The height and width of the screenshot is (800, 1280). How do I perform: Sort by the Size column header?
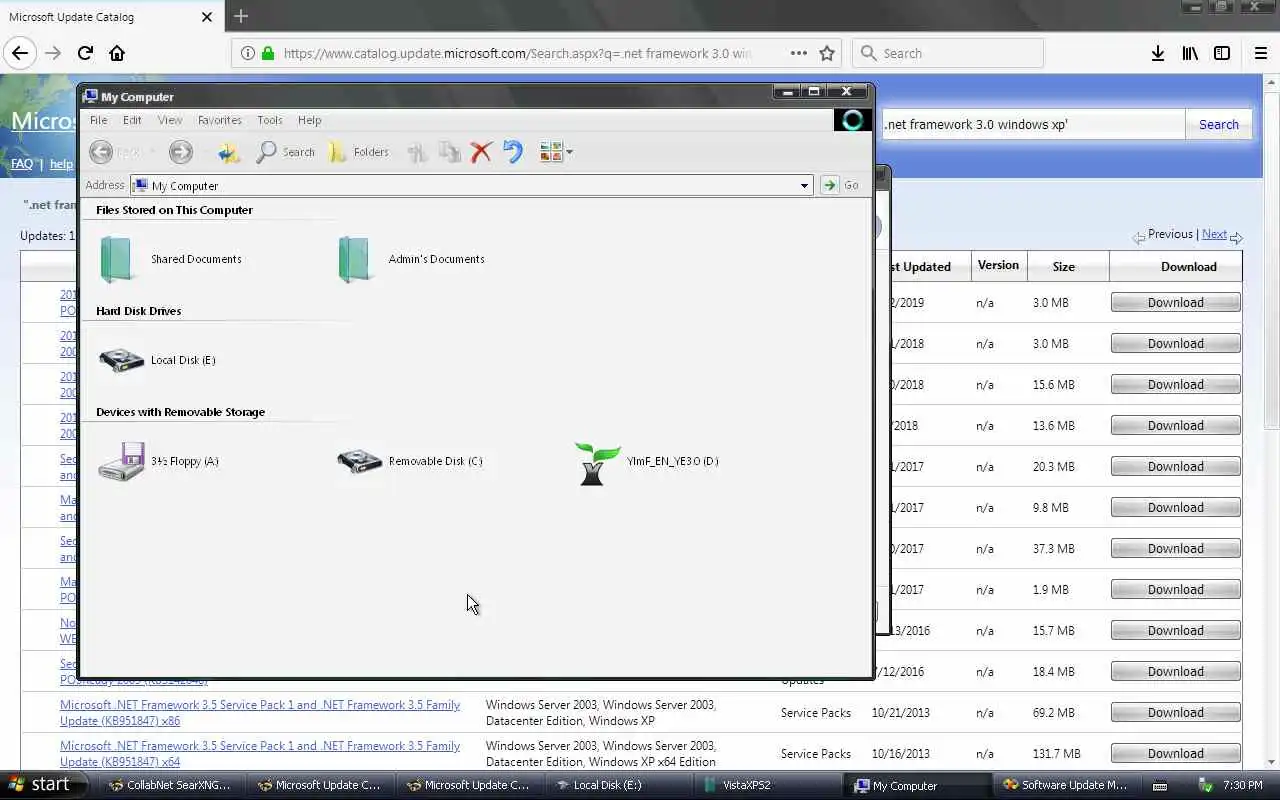point(1064,267)
